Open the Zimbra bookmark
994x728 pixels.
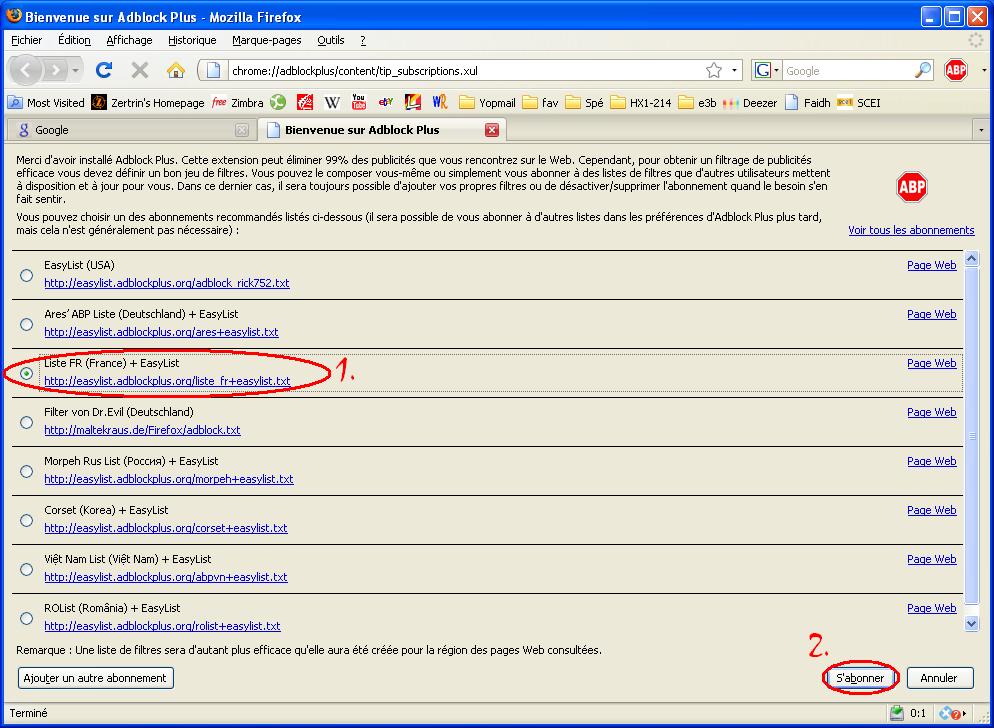(237, 103)
